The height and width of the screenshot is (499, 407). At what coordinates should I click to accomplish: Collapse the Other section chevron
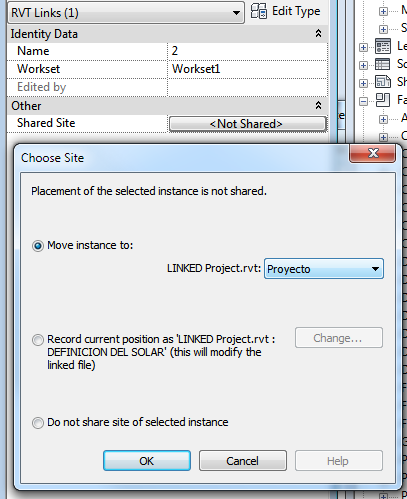point(318,105)
